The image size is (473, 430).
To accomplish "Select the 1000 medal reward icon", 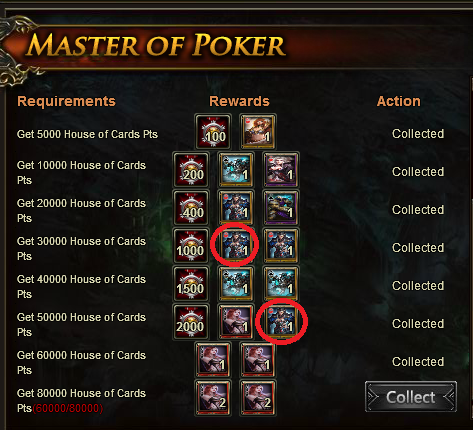I will 191,246.
